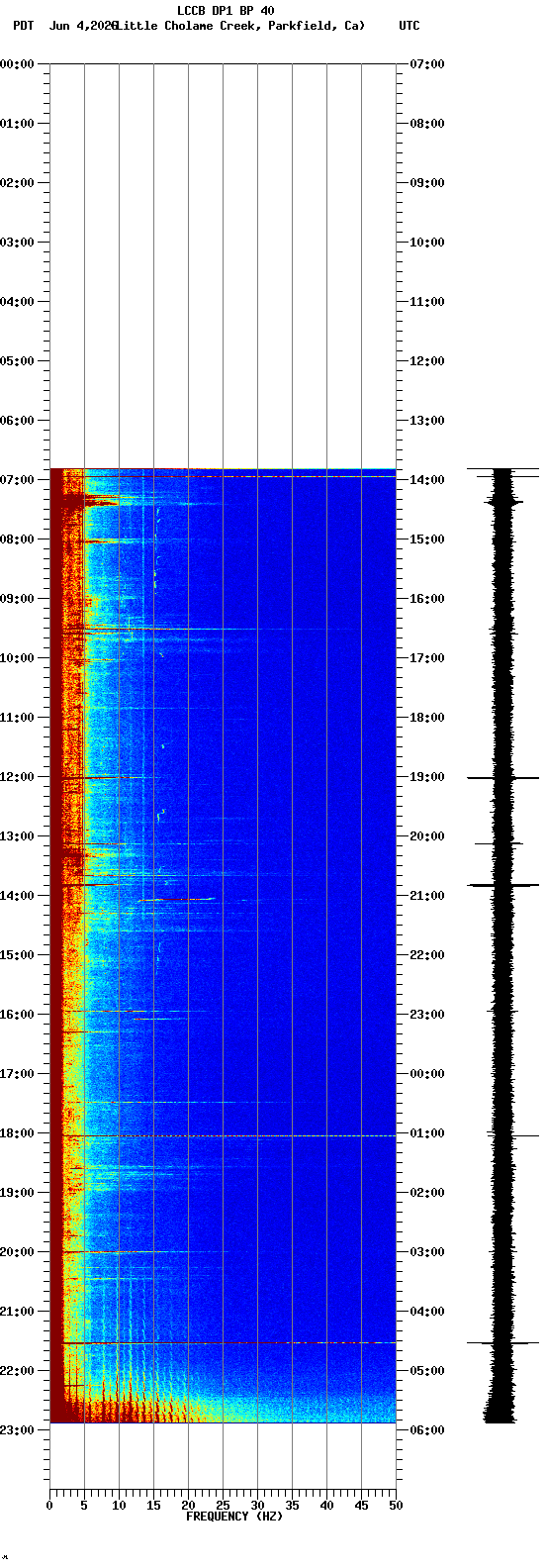Click the '07:00' label on the UTC axis

427,64
